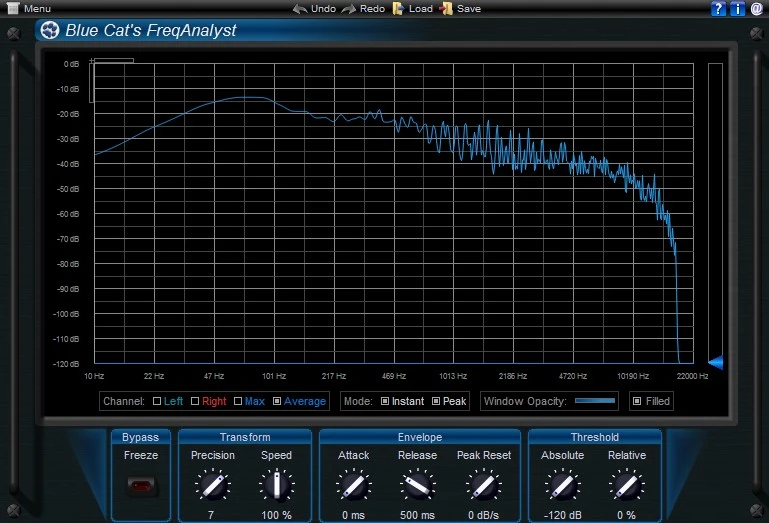Image resolution: width=769 pixels, height=523 pixels.
Task: Open the info 'i' icon
Action: tap(738, 8)
